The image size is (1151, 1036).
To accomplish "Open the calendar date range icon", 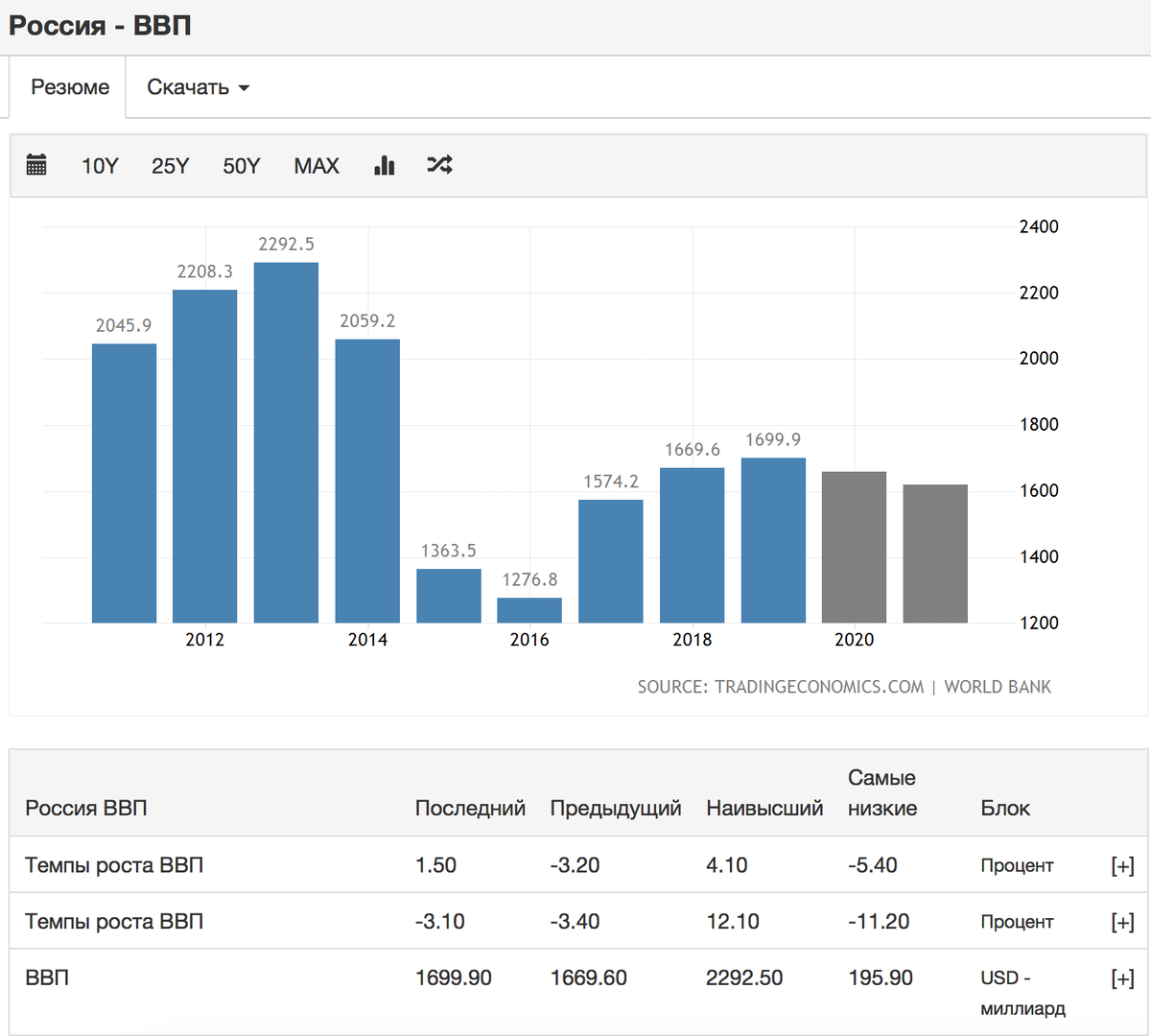I will (x=36, y=165).
